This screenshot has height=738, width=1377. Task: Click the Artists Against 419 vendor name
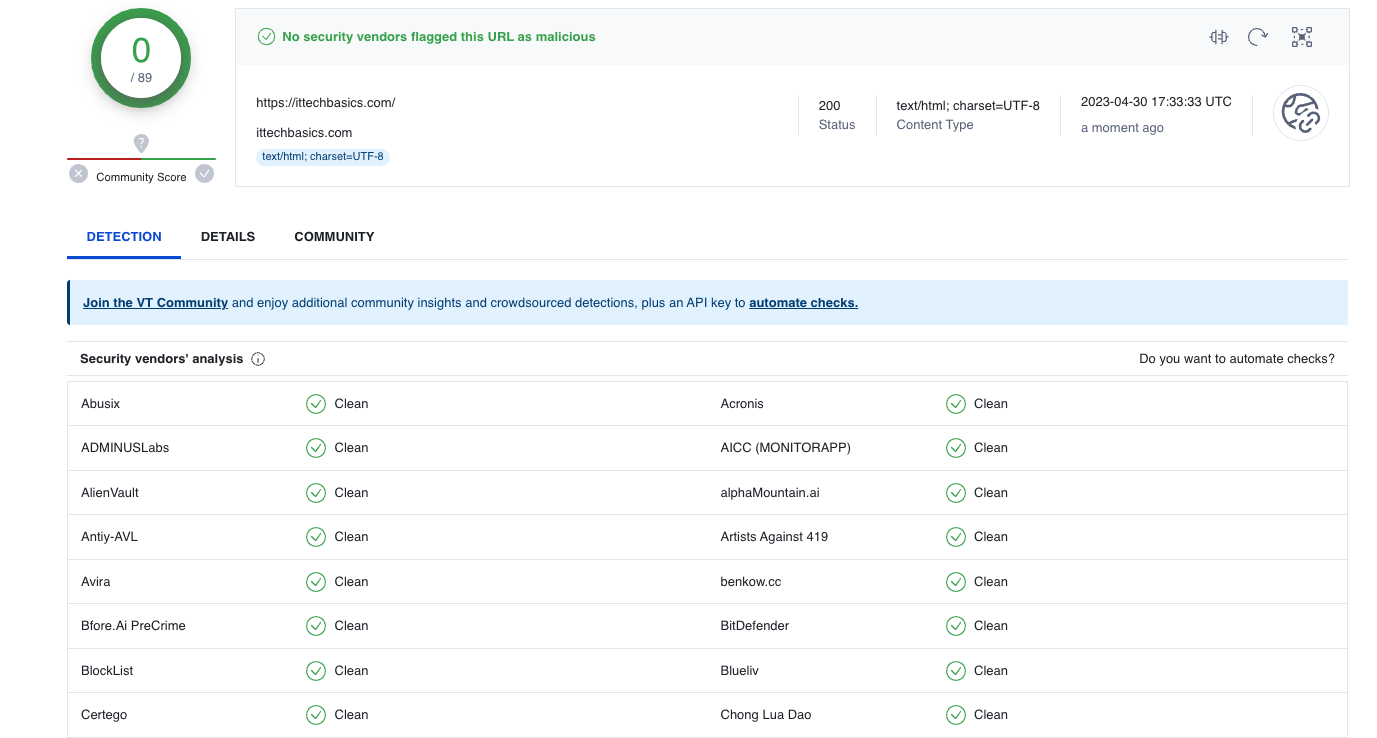click(x=774, y=537)
